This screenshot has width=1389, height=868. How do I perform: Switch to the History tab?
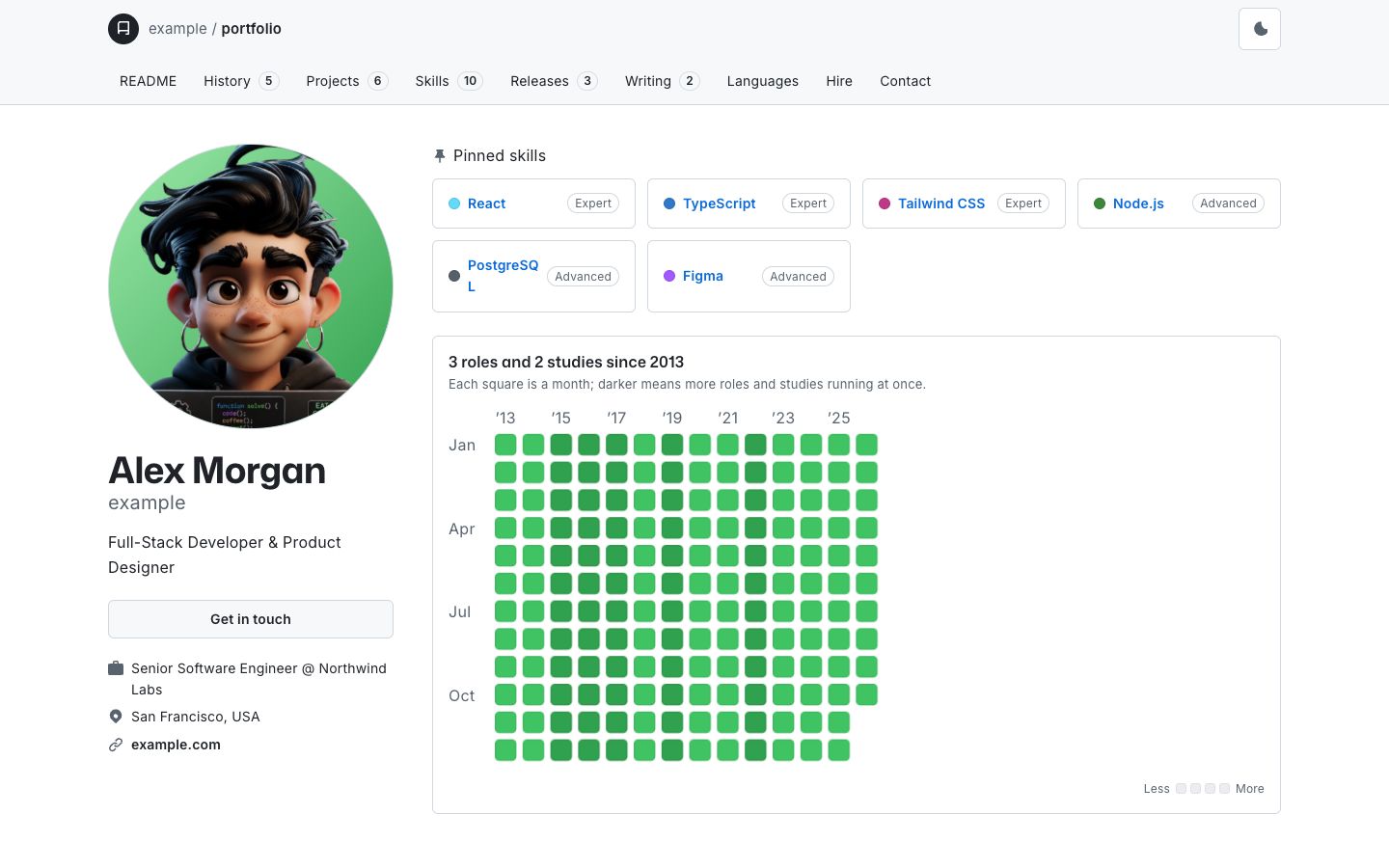click(241, 81)
